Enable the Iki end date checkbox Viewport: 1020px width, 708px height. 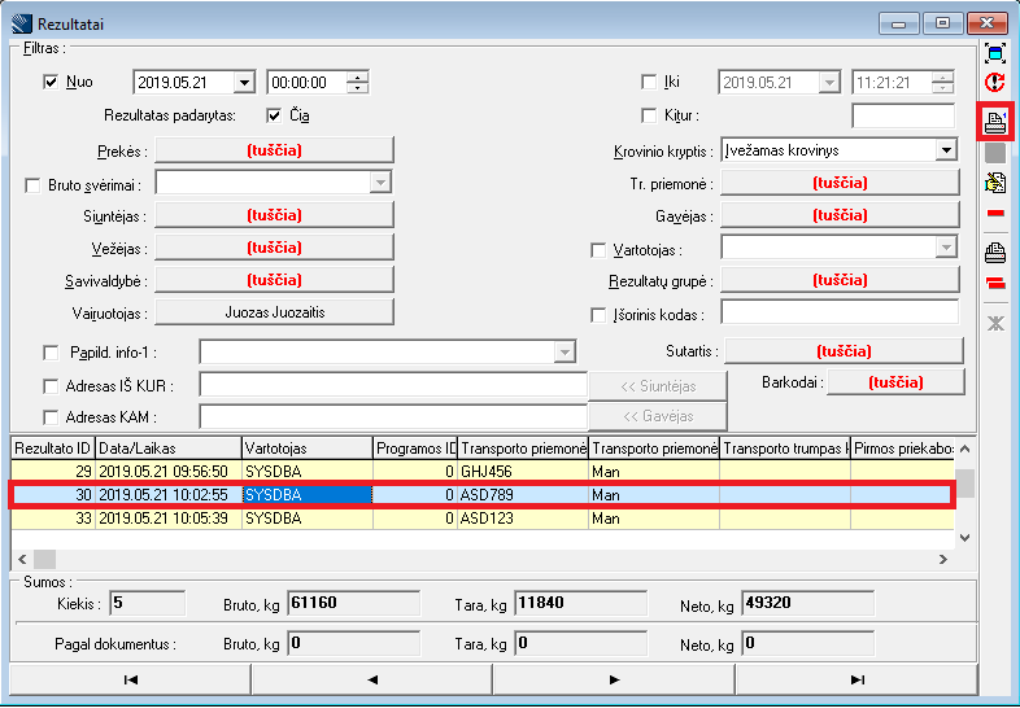pos(648,83)
